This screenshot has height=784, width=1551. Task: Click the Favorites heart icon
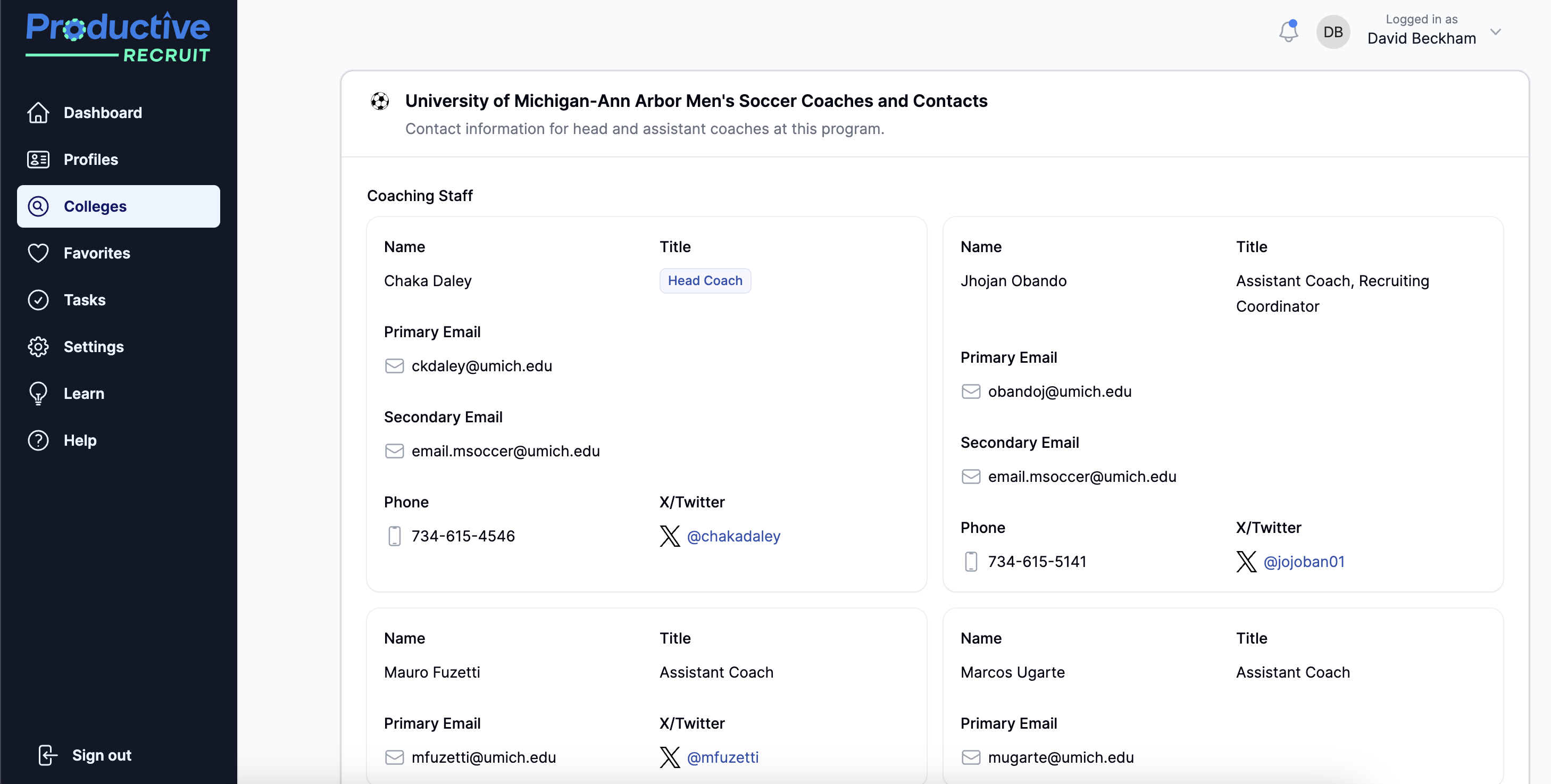point(38,253)
